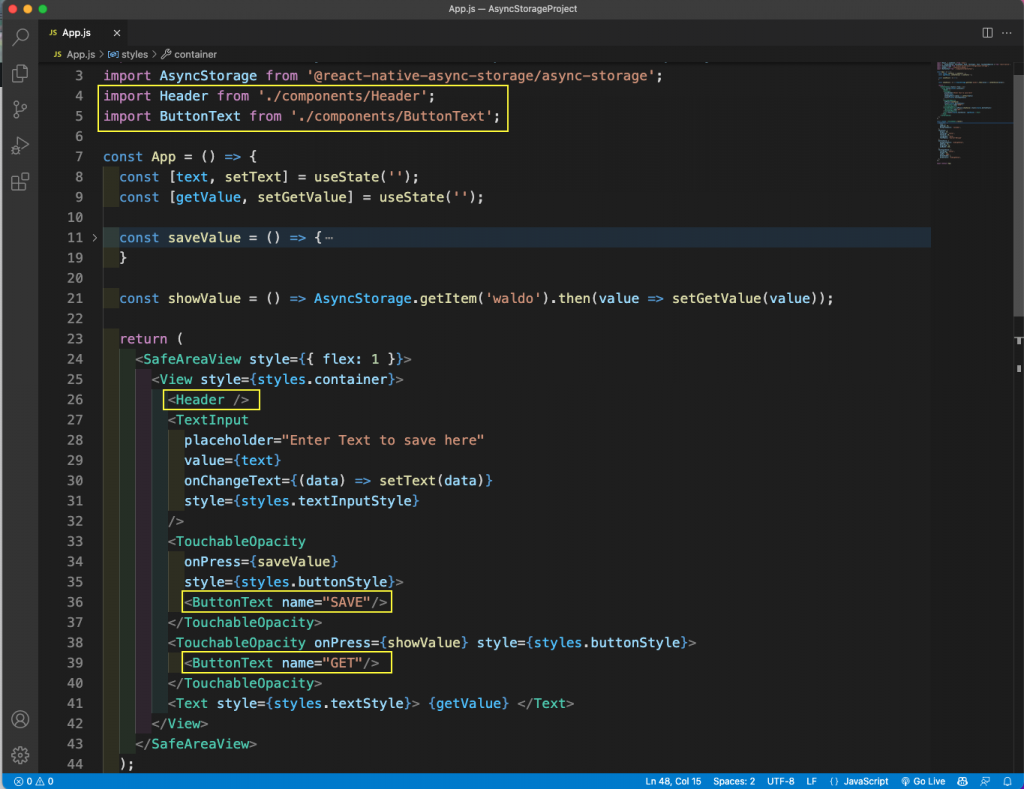Open the Search view in activity bar
Image resolution: width=1024 pixels, height=789 pixels.
pyautogui.click(x=20, y=37)
